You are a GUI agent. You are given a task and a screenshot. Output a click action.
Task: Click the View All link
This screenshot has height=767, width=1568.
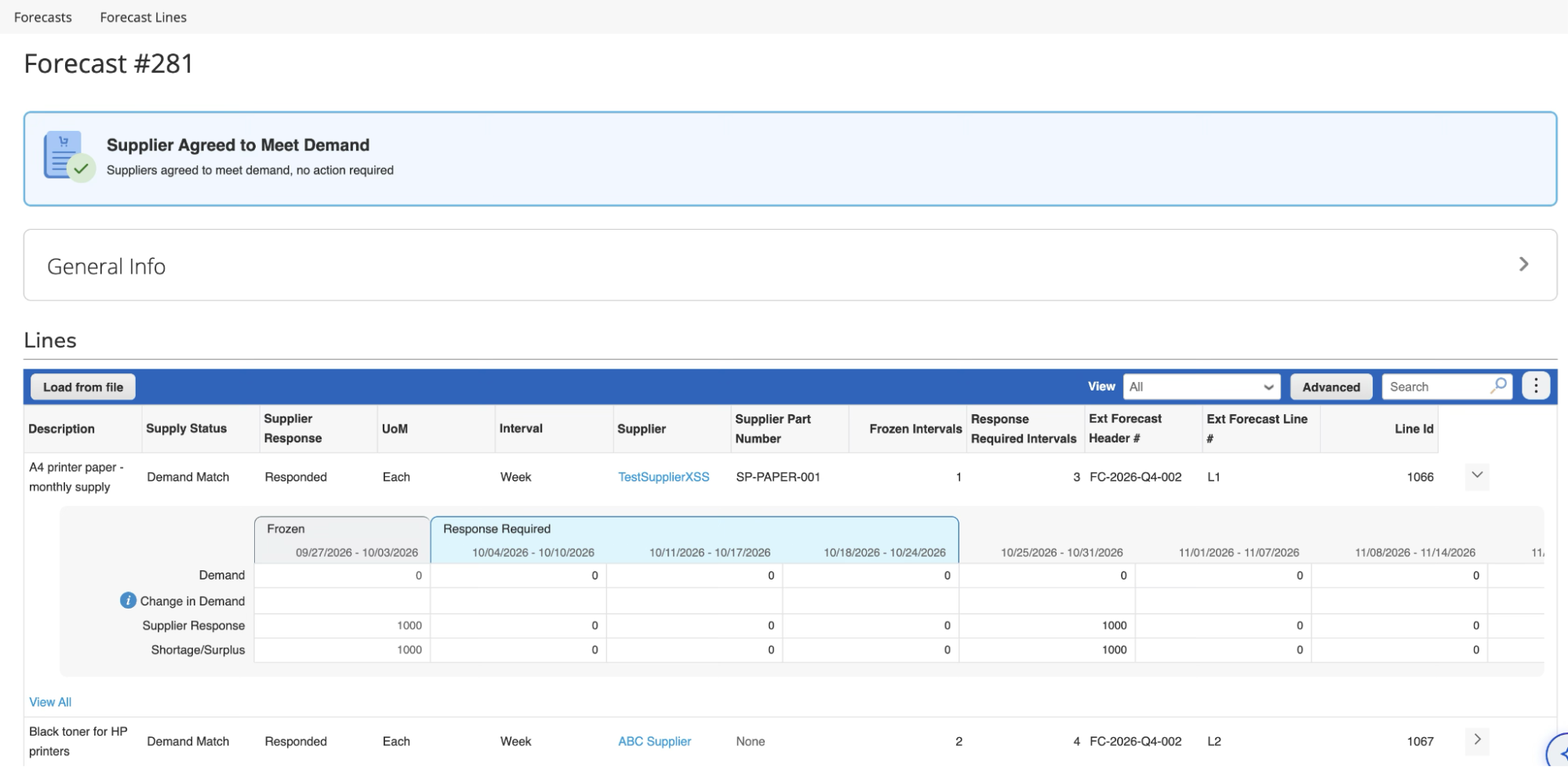tap(50, 702)
